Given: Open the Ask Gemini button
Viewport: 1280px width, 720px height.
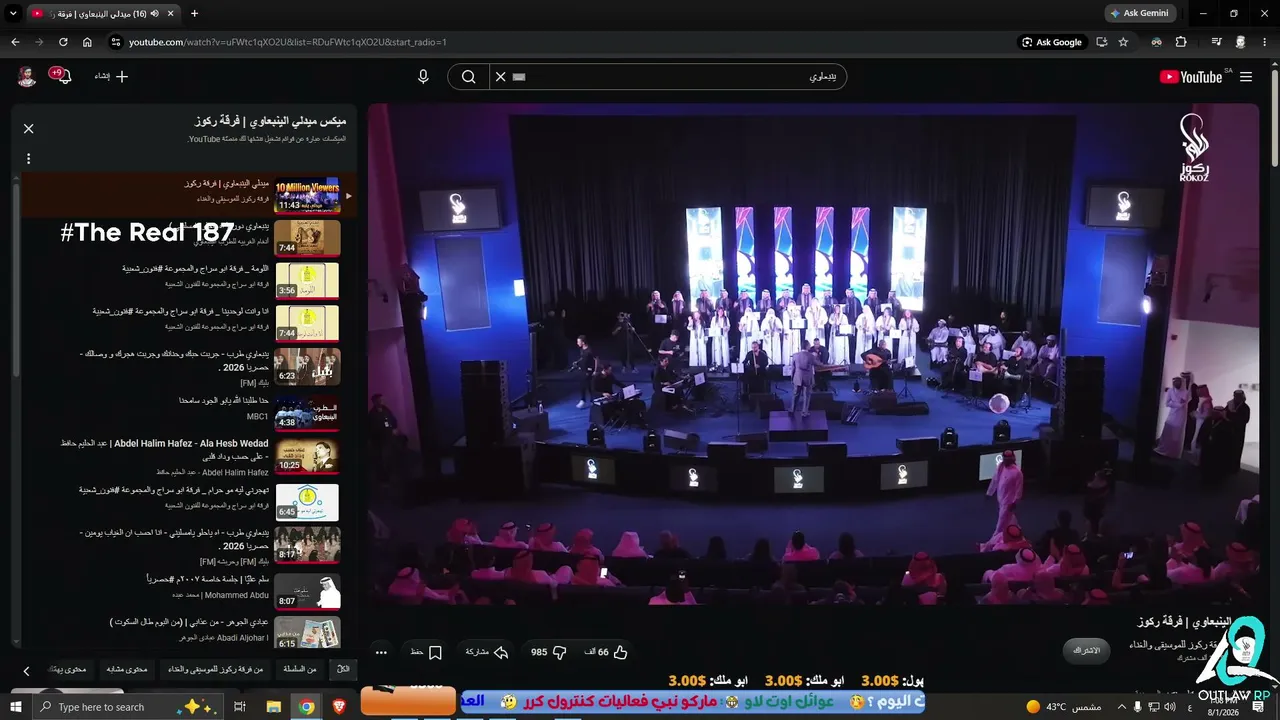Looking at the screenshot, I should click(1140, 14).
